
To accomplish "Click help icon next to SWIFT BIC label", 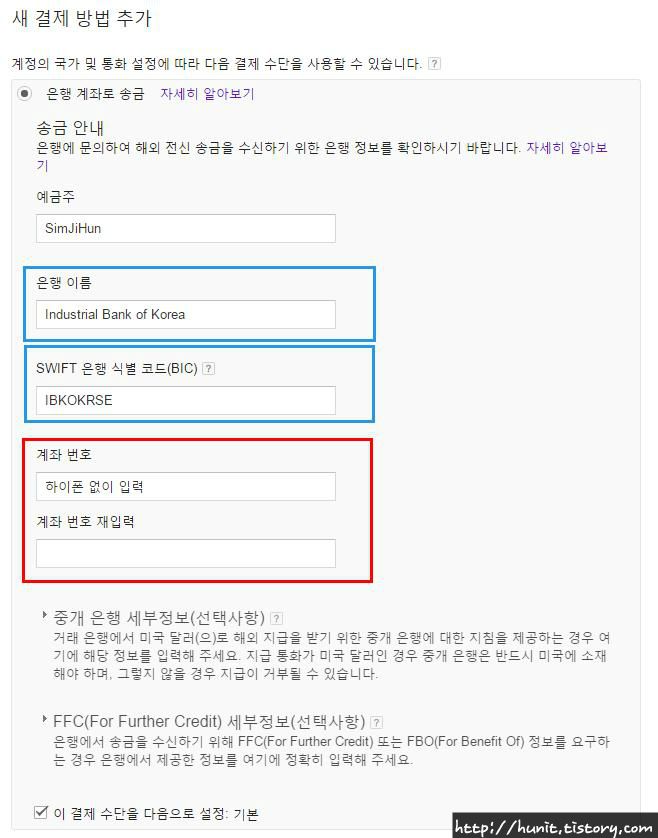I will 209,368.
